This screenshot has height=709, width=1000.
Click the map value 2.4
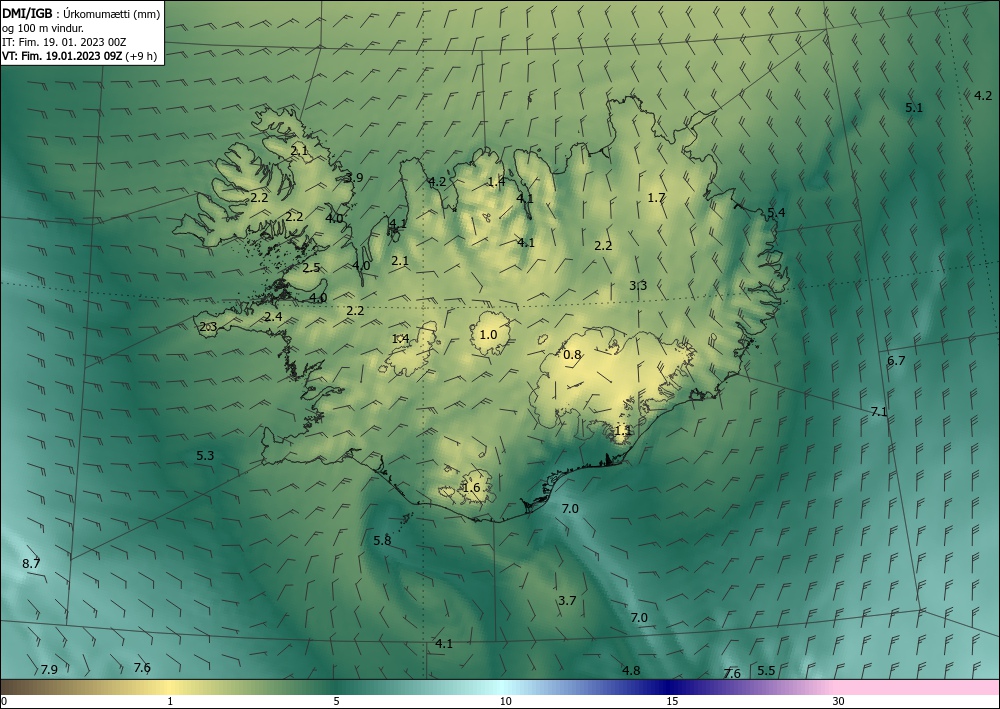click(x=273, y=317)
